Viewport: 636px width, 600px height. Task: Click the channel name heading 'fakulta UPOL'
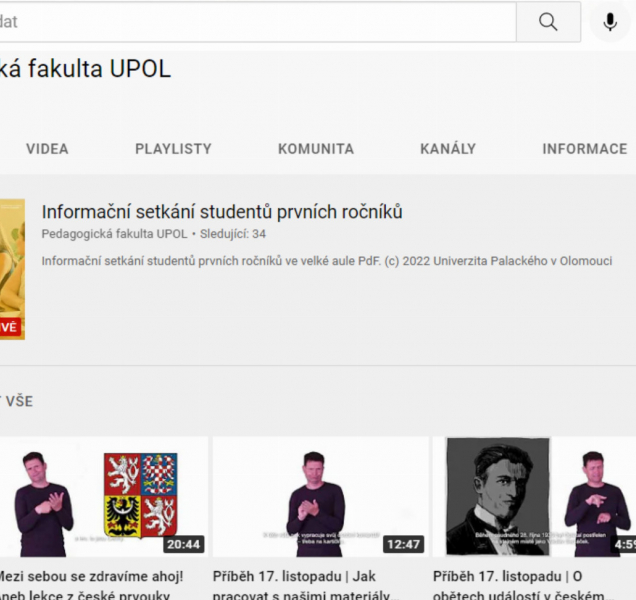coord(86,69)
